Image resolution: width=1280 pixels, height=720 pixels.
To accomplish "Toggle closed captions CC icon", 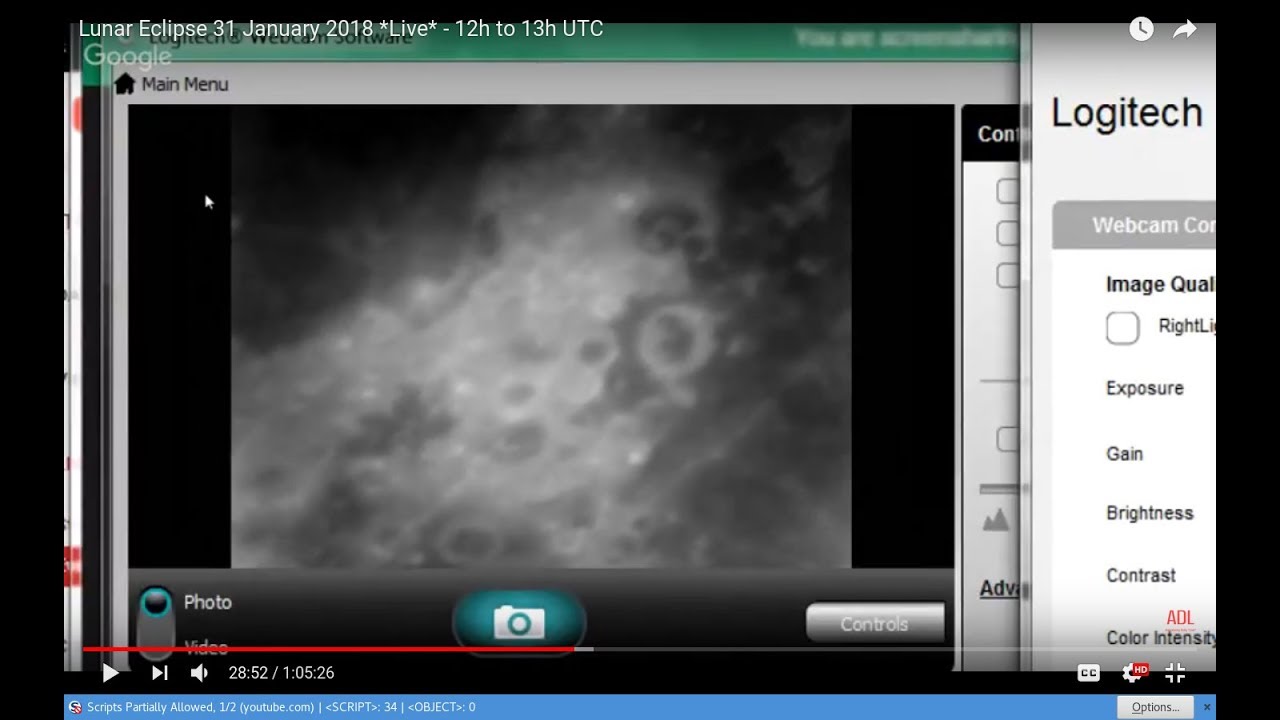I will (1089, 673).
